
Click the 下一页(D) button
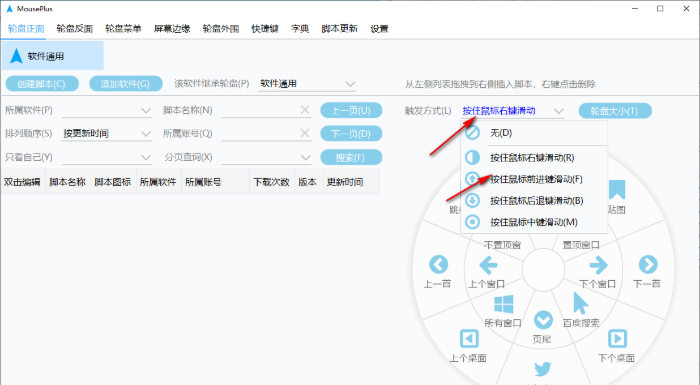click(x=351, y=134)
